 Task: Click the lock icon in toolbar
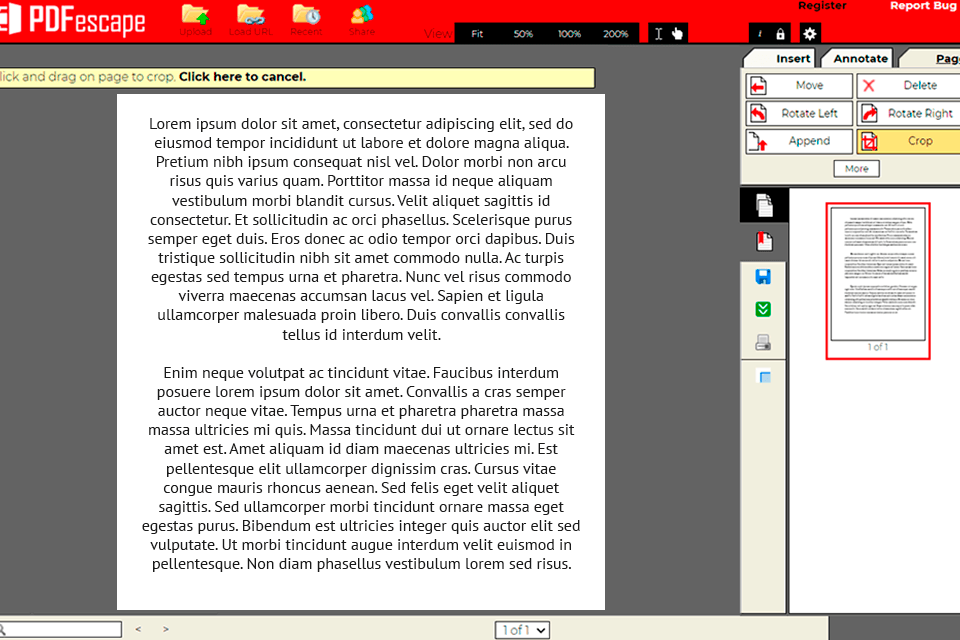click(780, 34)
